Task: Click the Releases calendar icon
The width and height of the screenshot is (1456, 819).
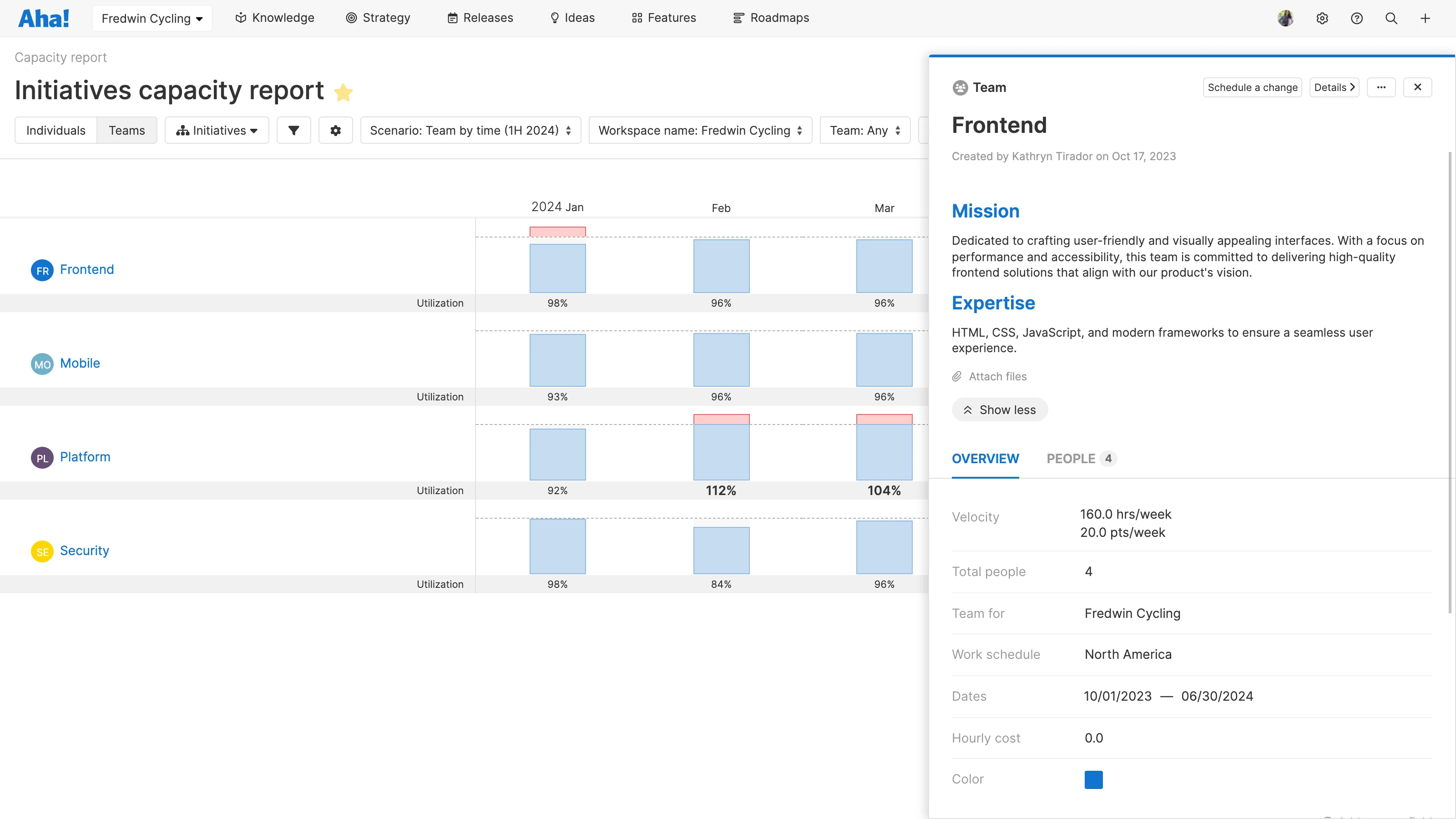Action: pyautogui.click(x=452, y=18)
